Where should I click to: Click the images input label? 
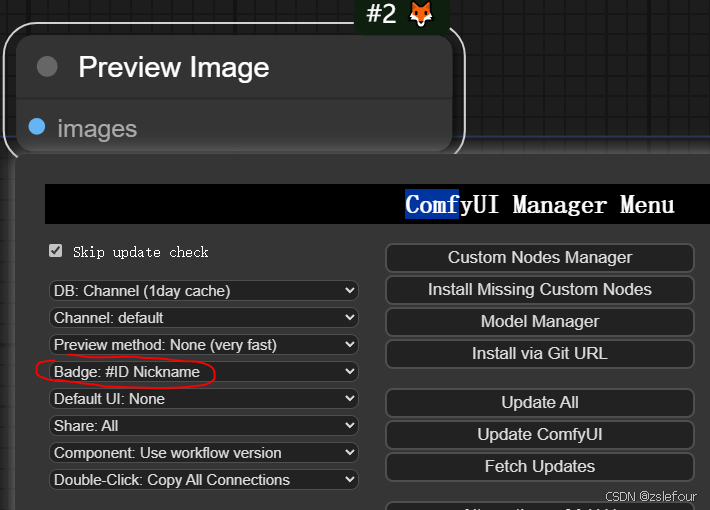pos(97,129)
